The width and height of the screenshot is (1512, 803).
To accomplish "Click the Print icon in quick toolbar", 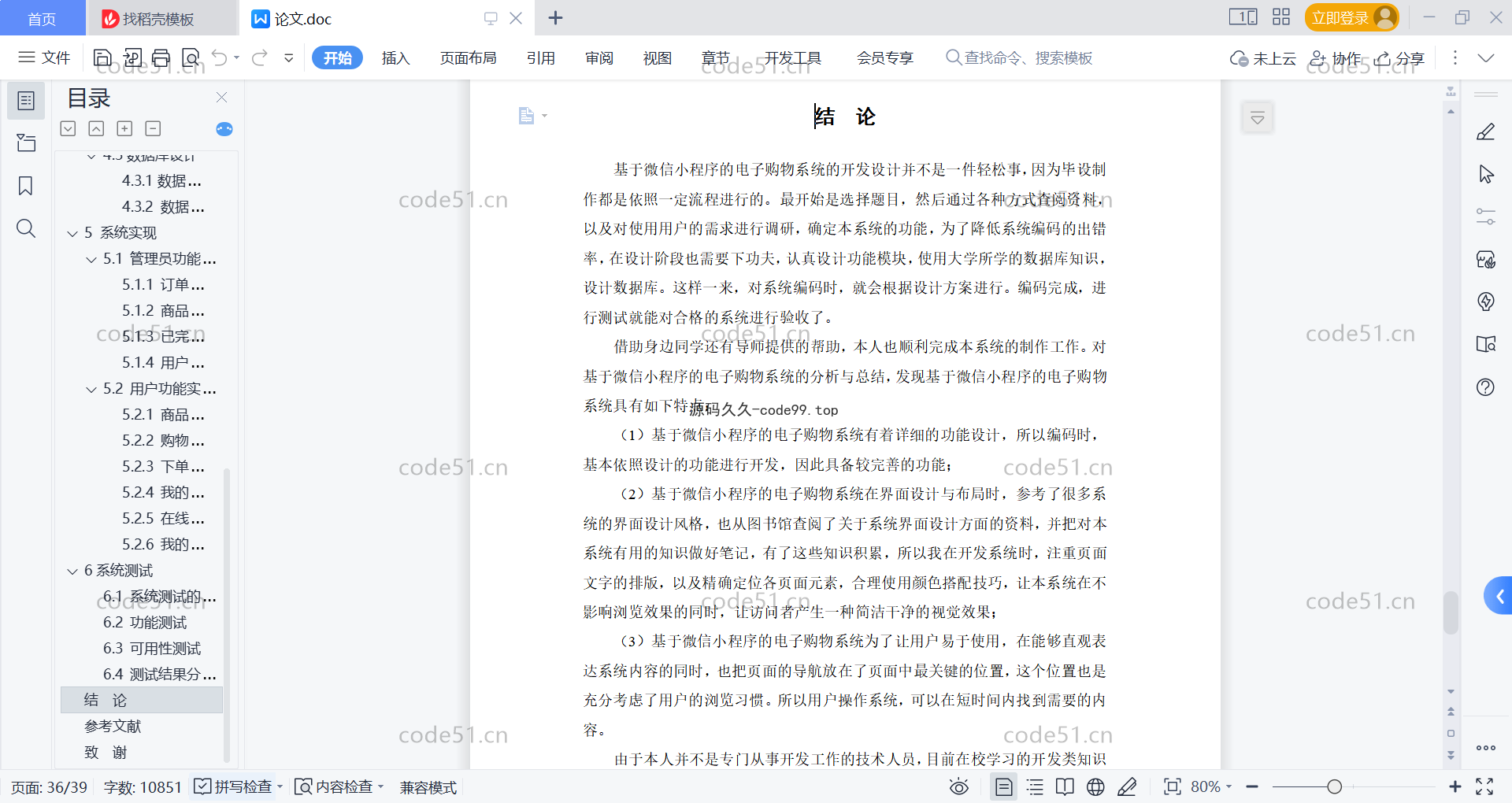I will (161, 57).
